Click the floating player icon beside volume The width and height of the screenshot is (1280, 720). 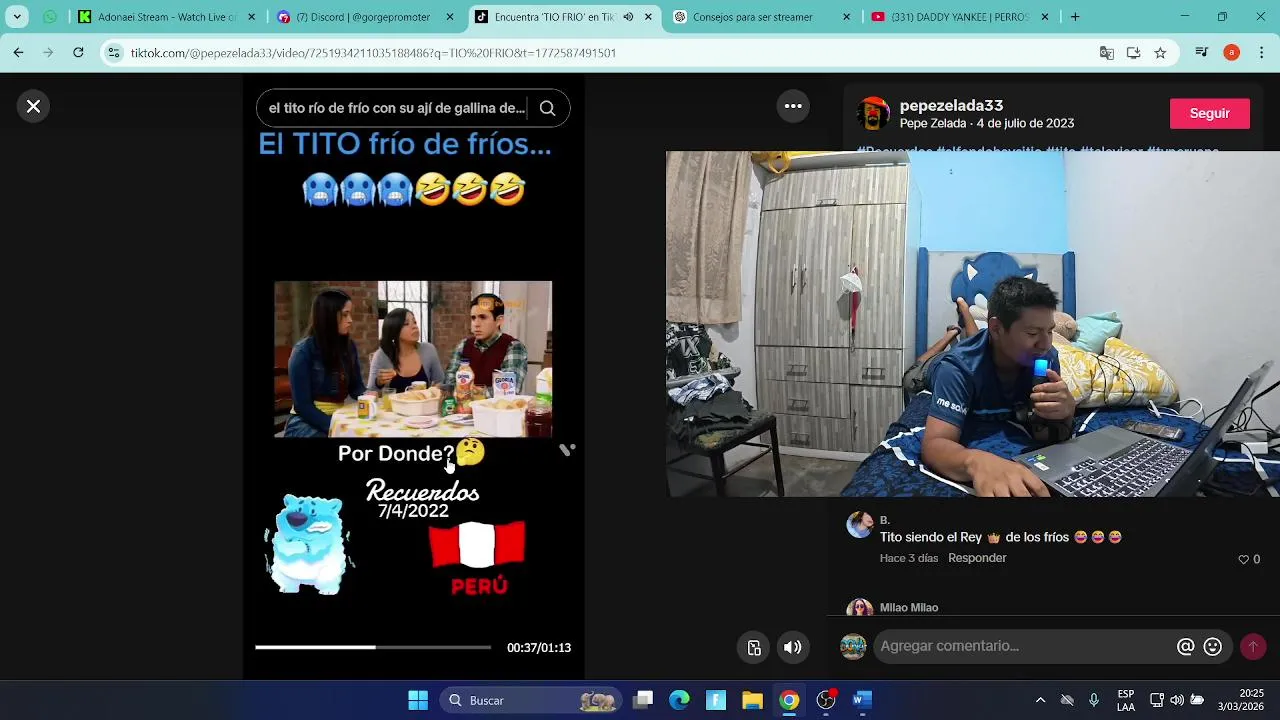(x=754, y=647)
